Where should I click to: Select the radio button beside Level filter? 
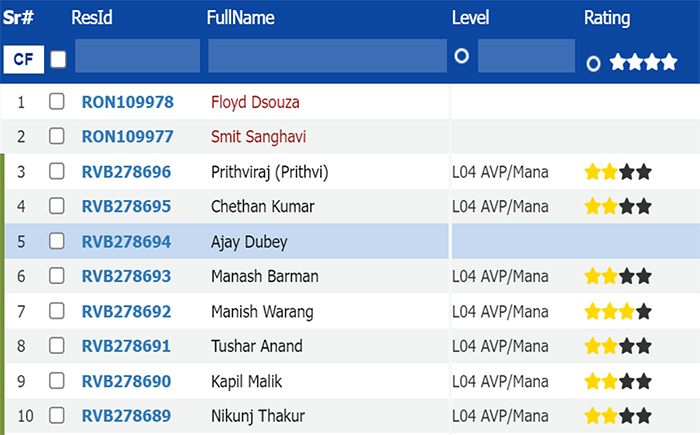tap(462, 56)
